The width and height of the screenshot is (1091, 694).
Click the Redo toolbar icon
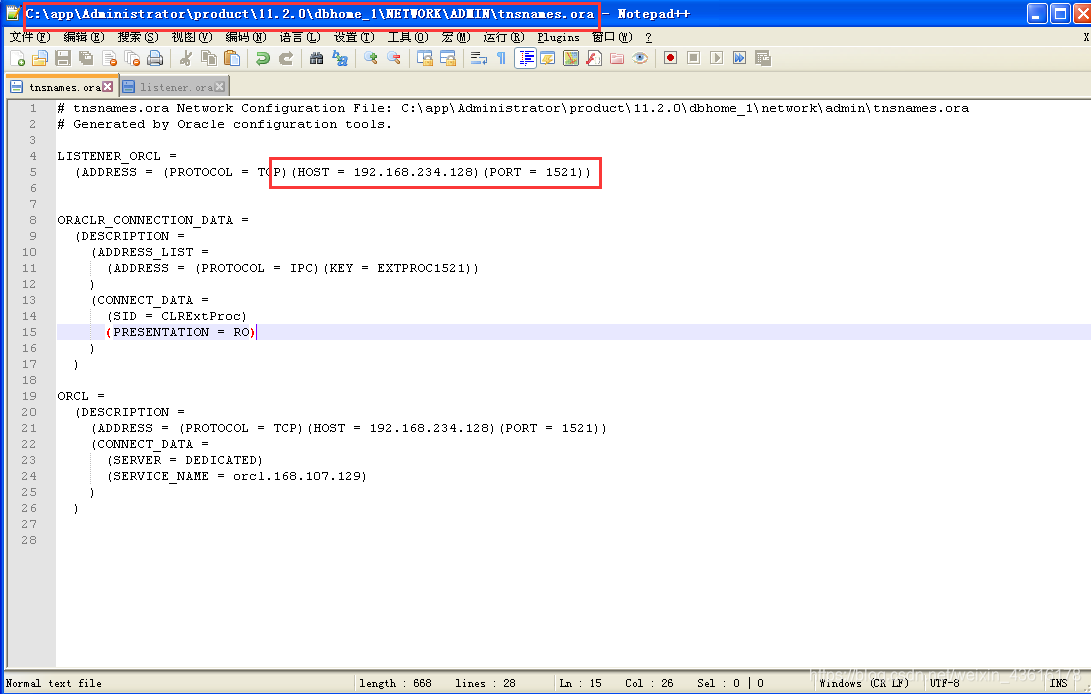coord(285,58)
